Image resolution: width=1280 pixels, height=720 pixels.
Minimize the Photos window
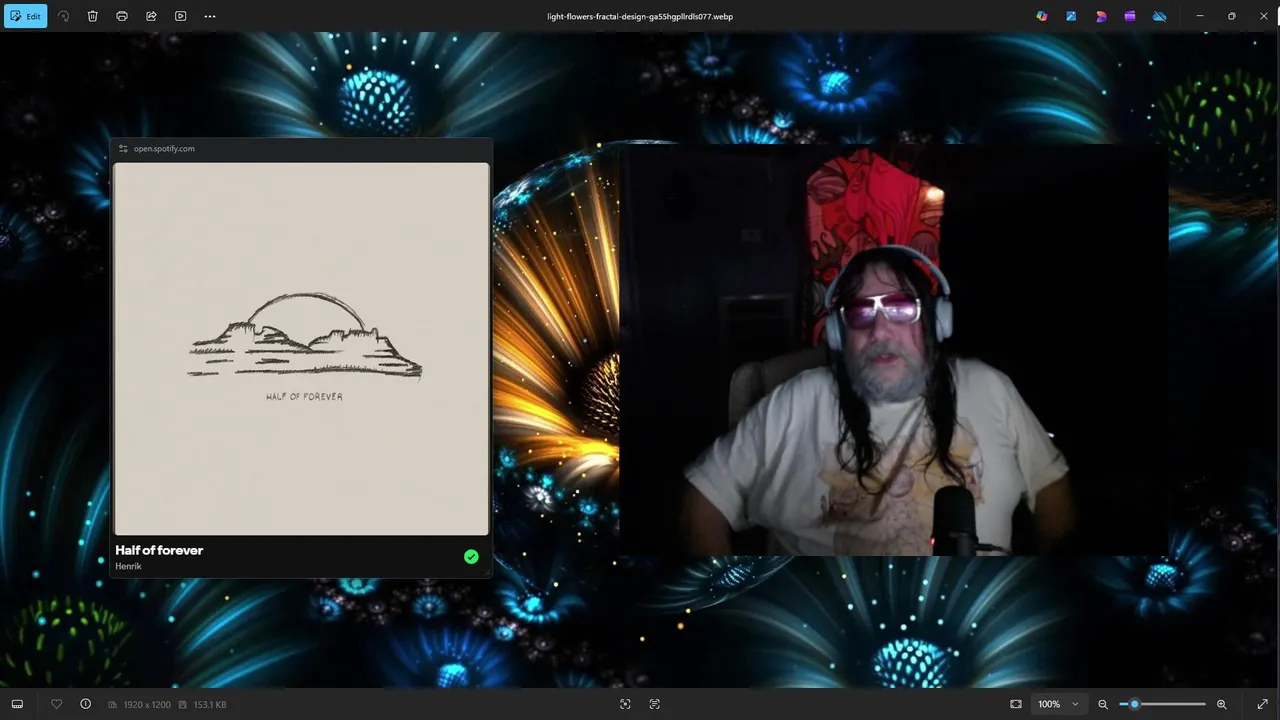tap(1200, 16)
